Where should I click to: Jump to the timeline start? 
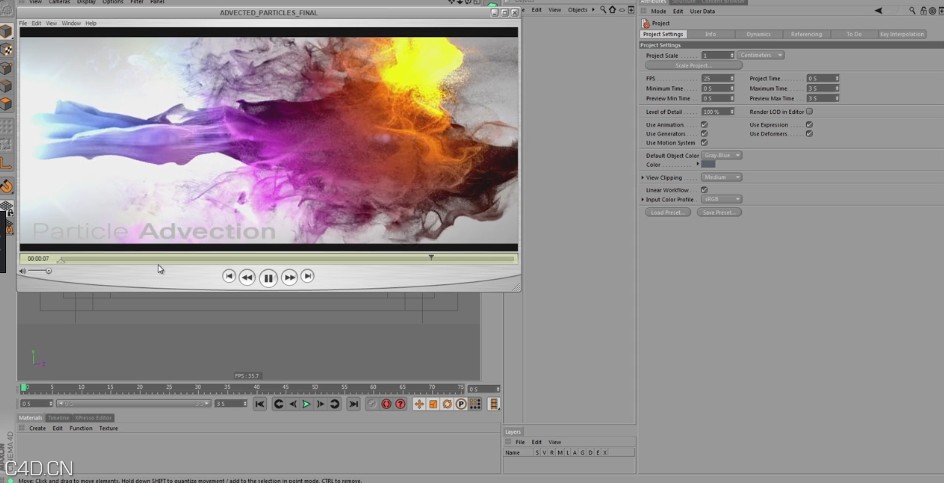(260, 404)
